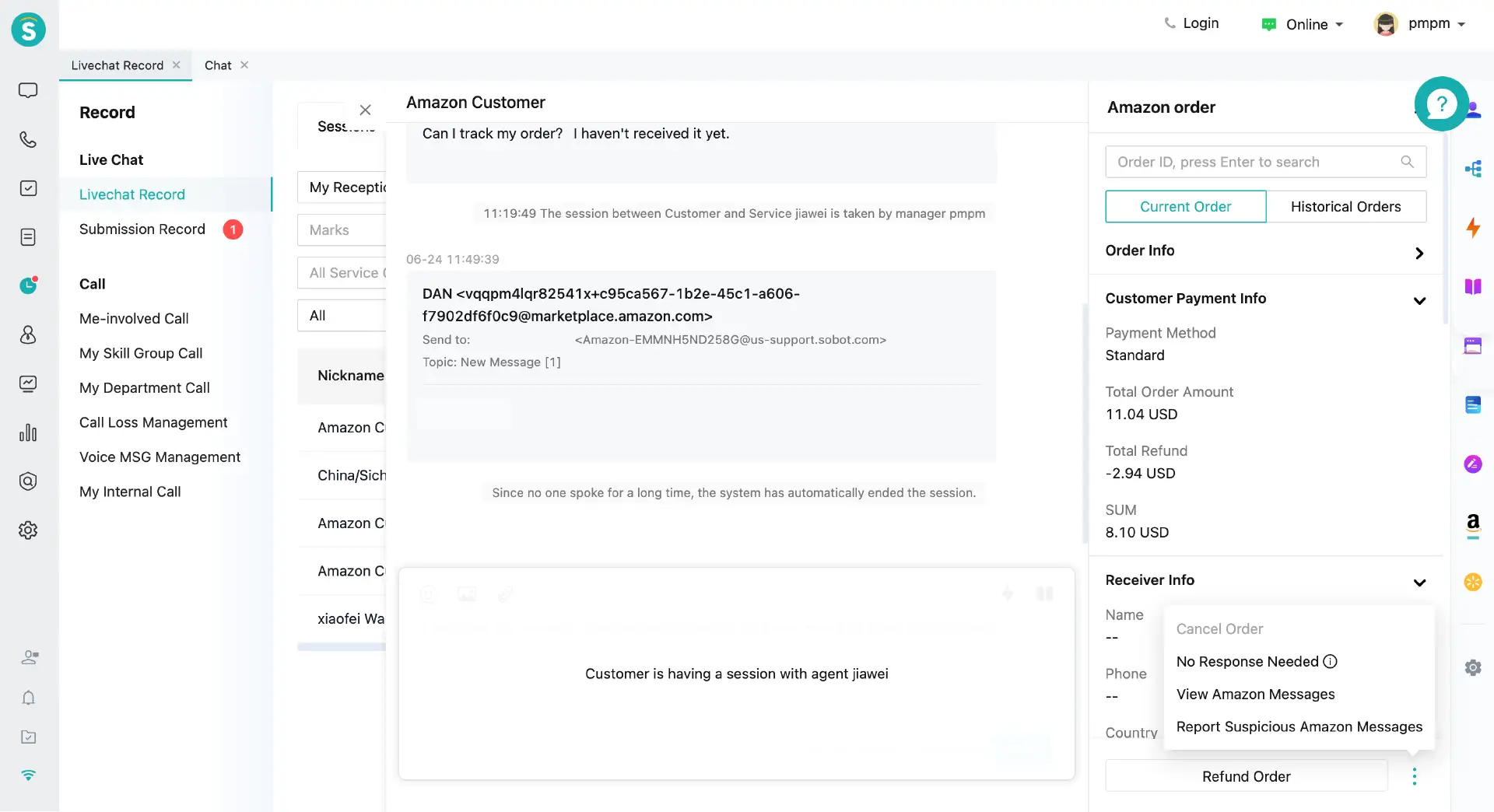This screenshot has height=812, width=1494.
Task: Open My Department Call
Action: tap(145, 388)
